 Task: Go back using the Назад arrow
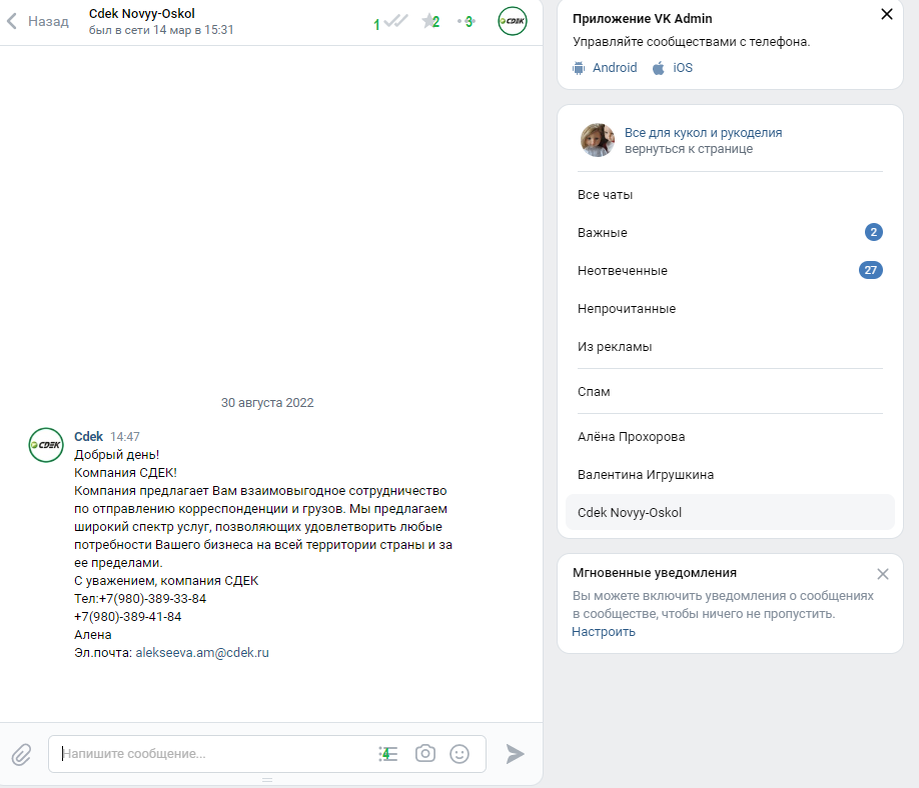pyautogui.click(x=38, y=22)
